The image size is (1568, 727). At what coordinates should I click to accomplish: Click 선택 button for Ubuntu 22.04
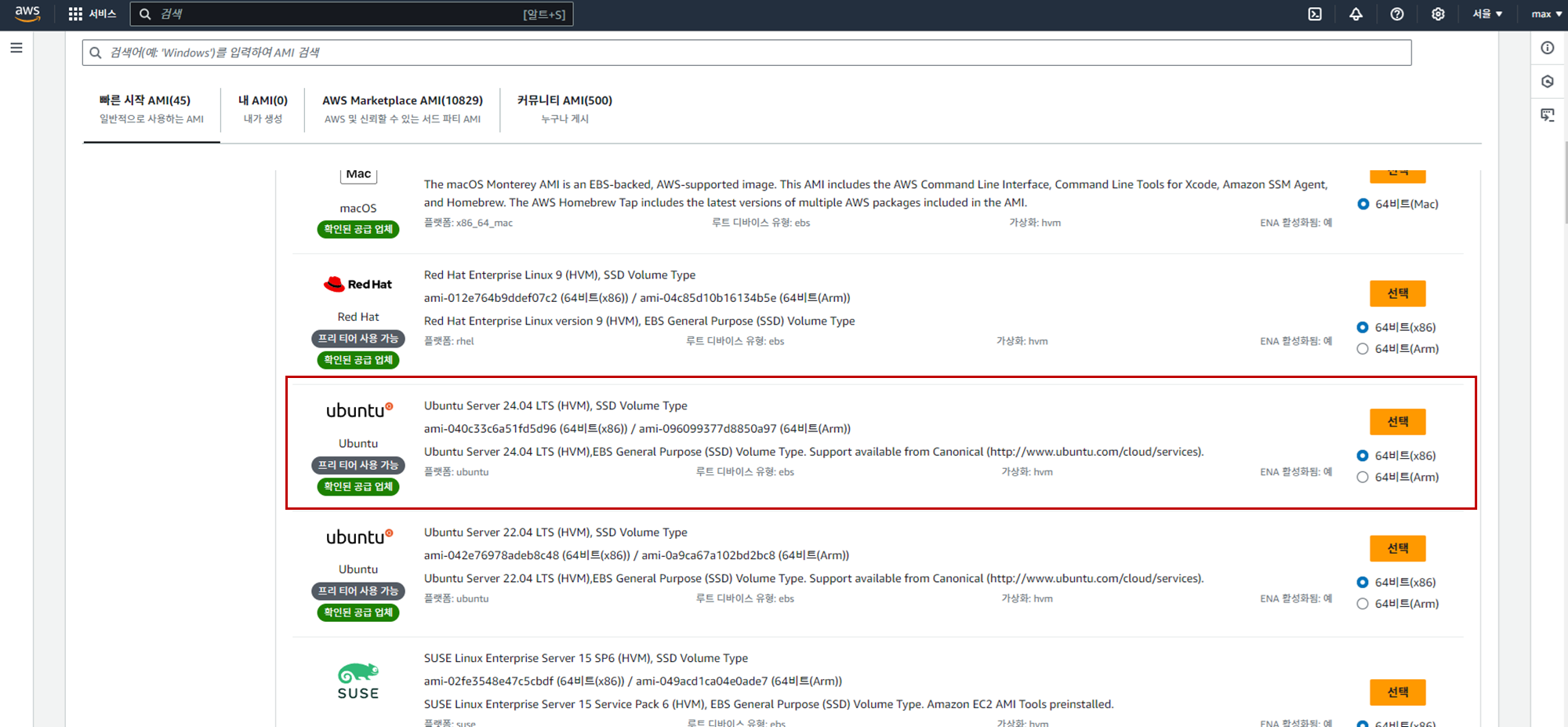1398,548
